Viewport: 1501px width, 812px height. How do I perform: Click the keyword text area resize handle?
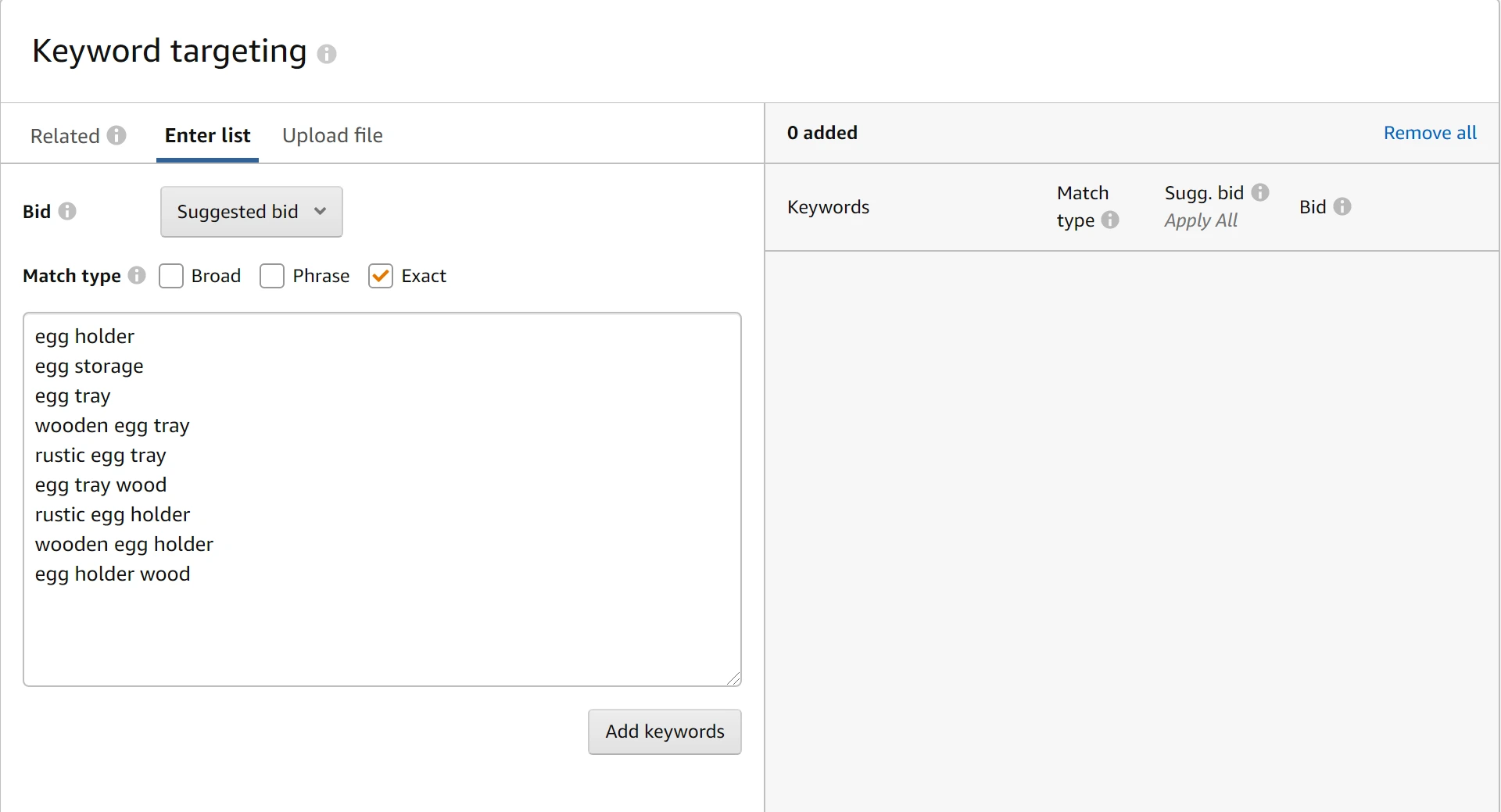pos(733,678)
